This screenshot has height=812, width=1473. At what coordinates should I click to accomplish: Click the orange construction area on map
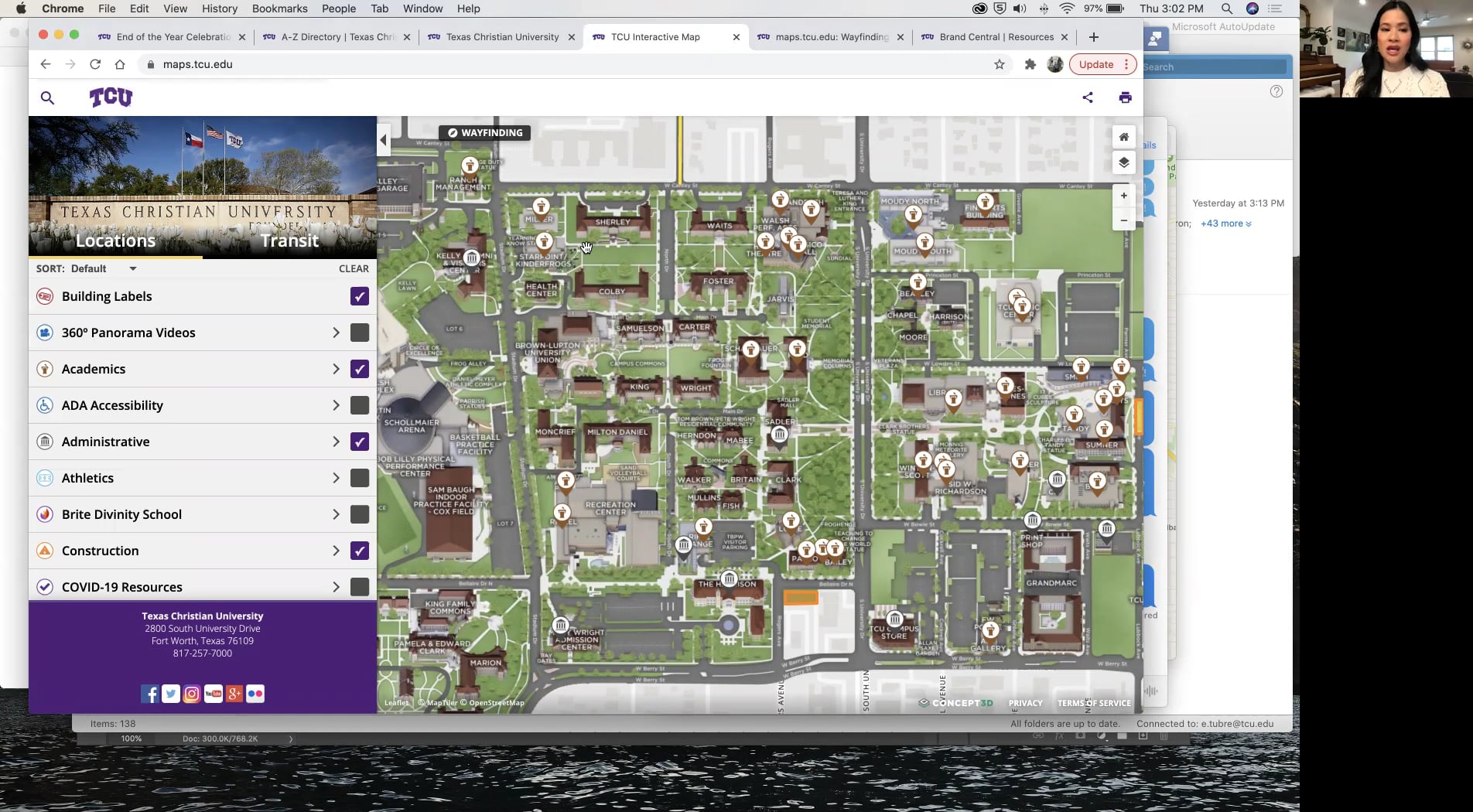801,597
